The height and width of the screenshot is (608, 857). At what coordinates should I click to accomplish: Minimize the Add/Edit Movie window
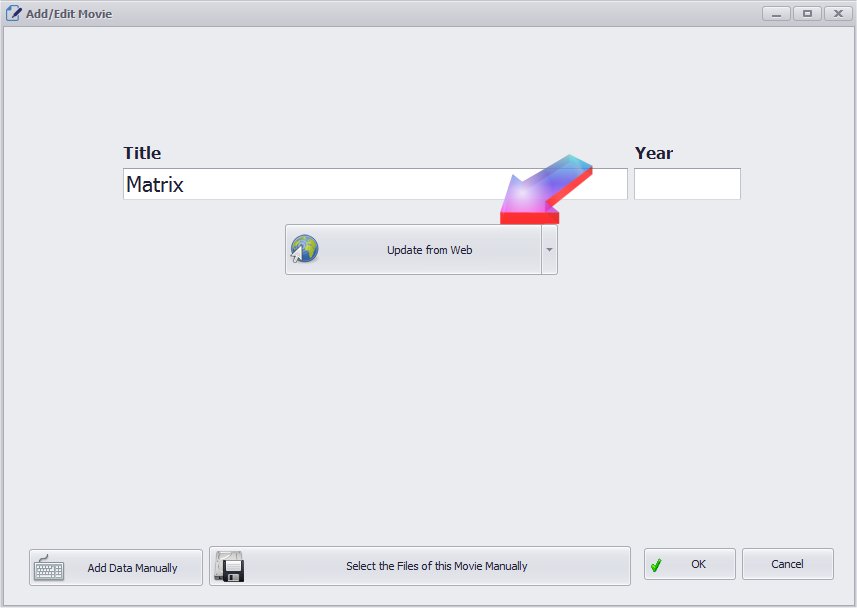(777, 13)
